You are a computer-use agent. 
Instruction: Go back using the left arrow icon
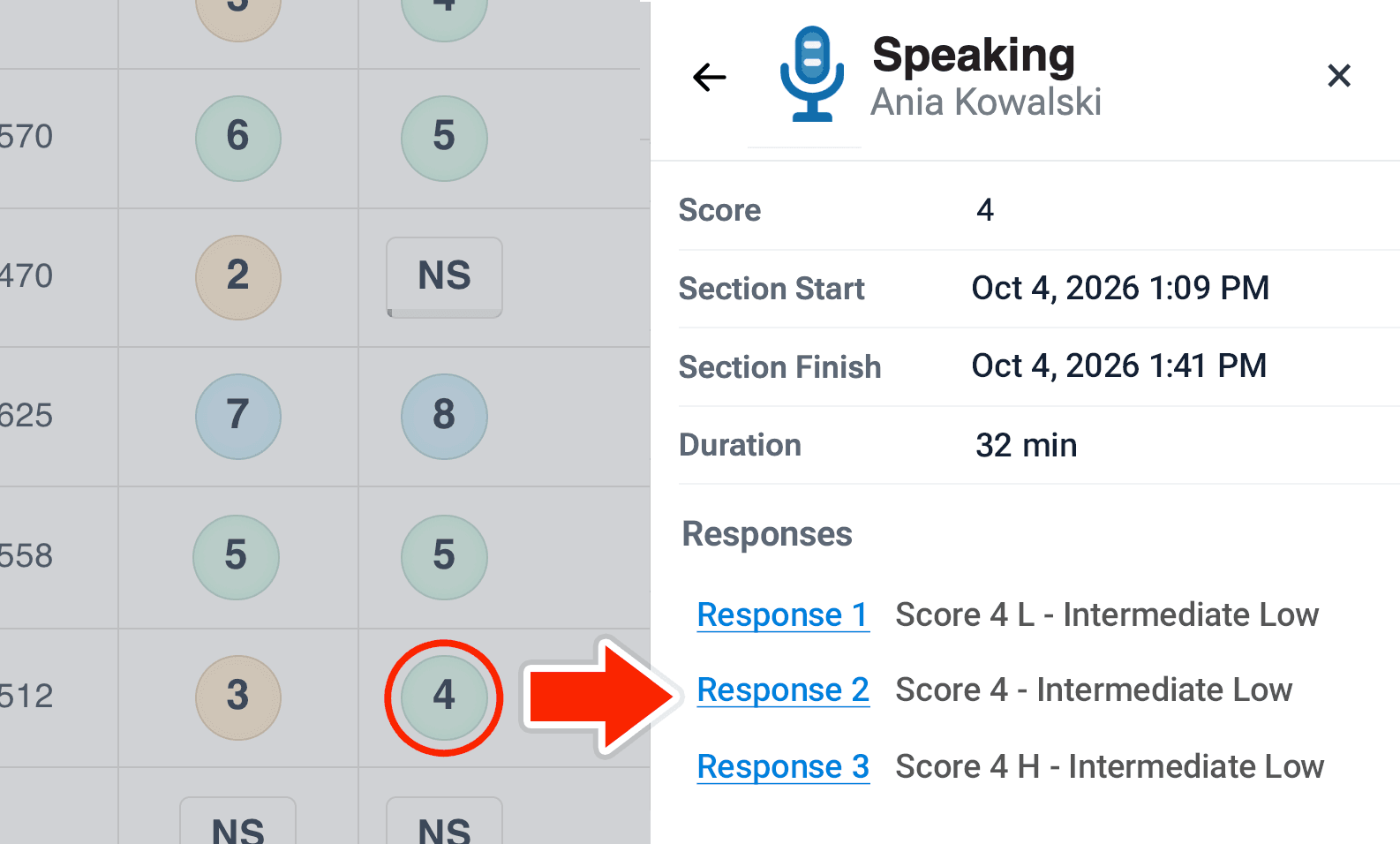pos(709,77)
